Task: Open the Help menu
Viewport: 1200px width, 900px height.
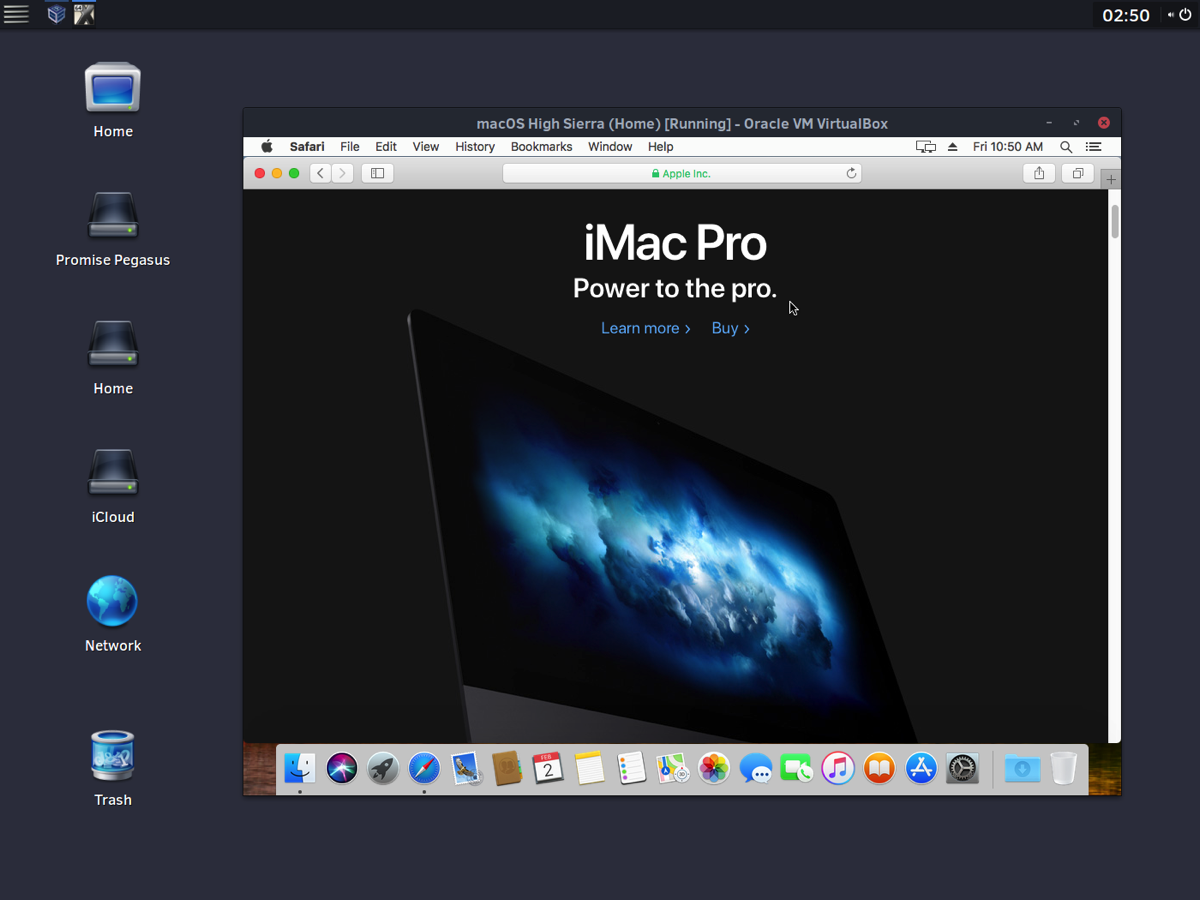Action: (661, 146)
